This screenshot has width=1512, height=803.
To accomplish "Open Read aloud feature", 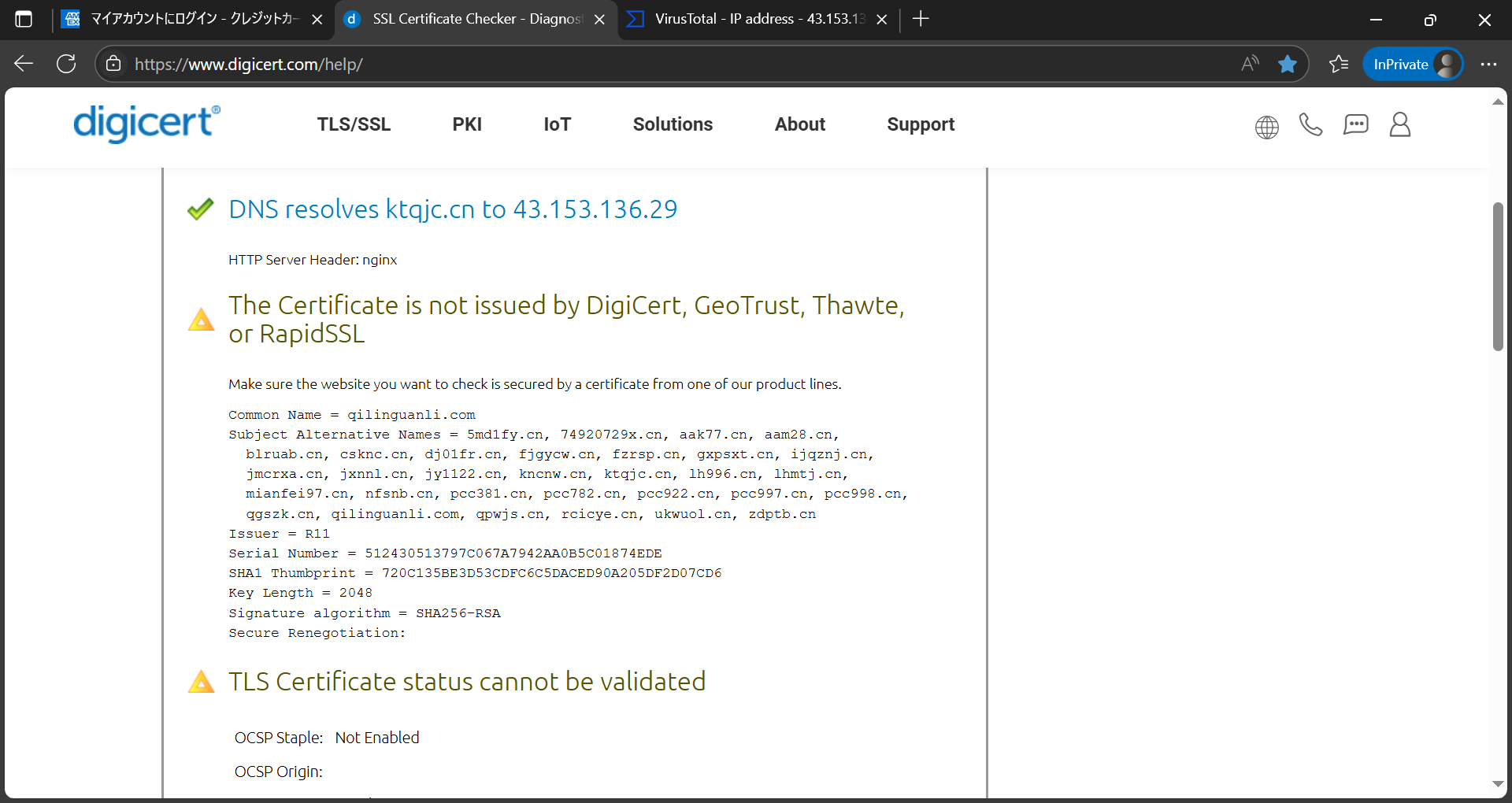I will pyautogui.click(x=1250, y=64).
